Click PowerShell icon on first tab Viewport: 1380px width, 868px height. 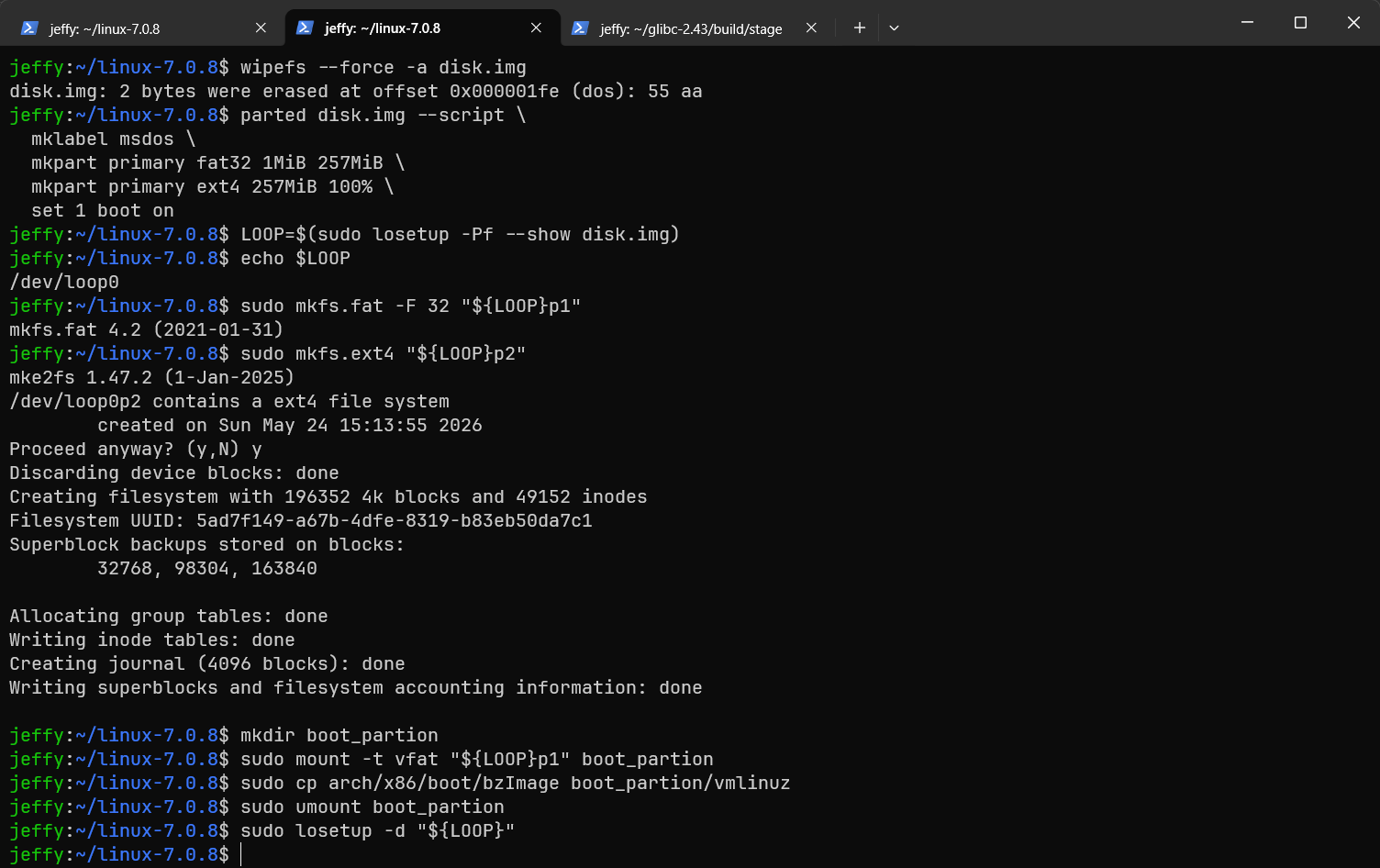(29, 28)
